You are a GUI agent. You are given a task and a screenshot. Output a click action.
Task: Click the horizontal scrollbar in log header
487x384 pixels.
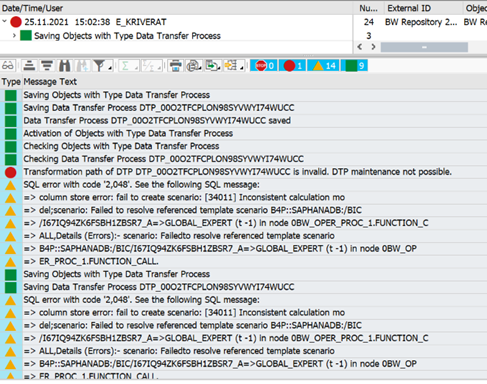(424, 47)
